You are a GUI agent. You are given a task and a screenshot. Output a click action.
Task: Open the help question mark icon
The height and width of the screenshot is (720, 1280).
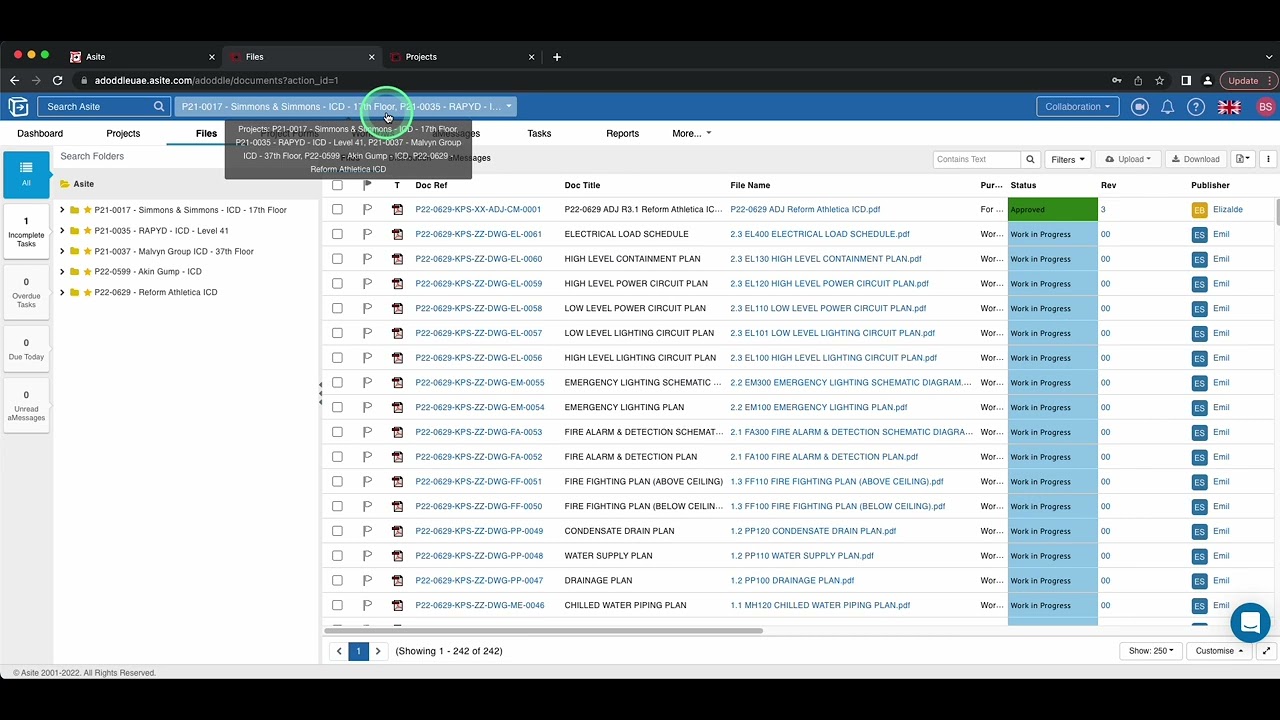pos(1195,107)
